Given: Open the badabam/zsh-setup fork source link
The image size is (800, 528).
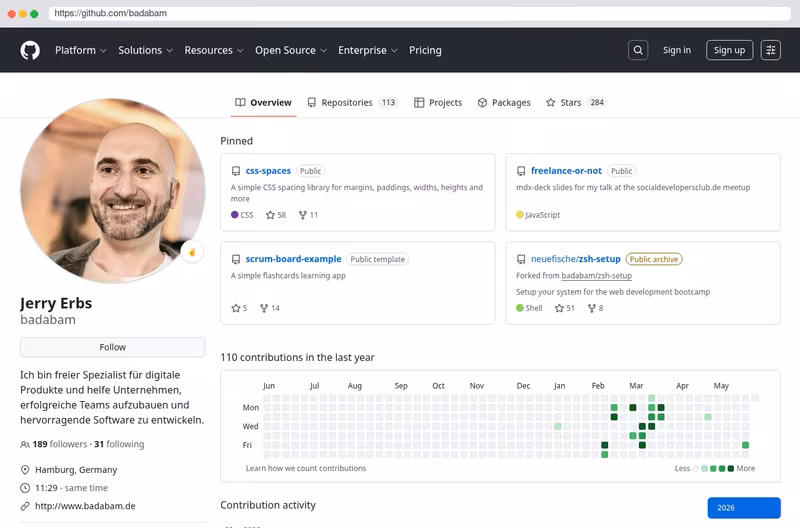Looking at the screenshot, I should click(x=596, y=275).
